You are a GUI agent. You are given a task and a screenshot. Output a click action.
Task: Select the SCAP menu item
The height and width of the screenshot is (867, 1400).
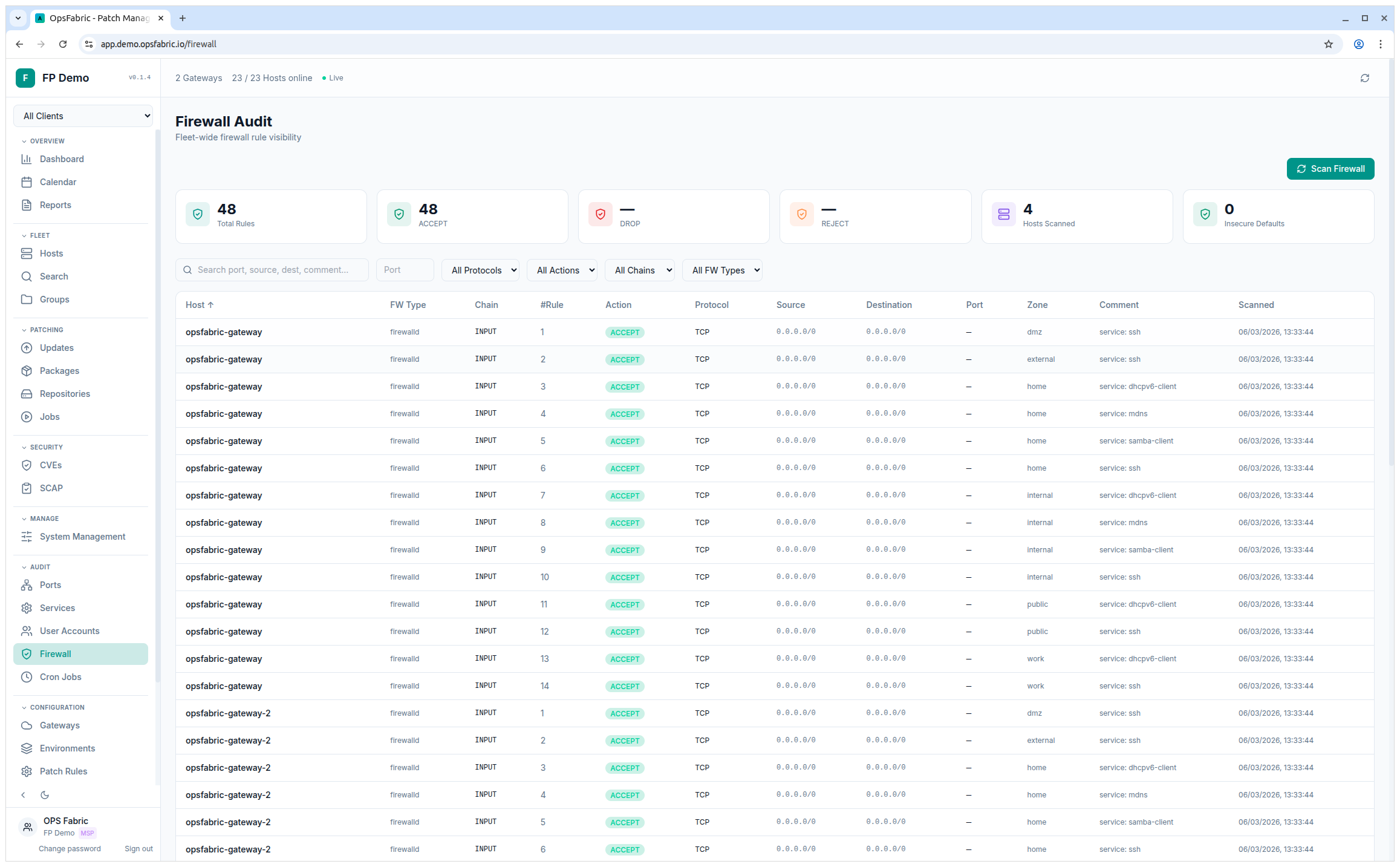(51, 488)
